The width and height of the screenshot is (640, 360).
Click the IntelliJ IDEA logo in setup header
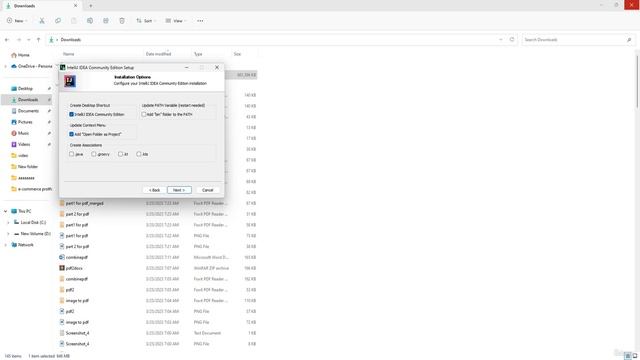pyautogui.click(x=70, y=81)
